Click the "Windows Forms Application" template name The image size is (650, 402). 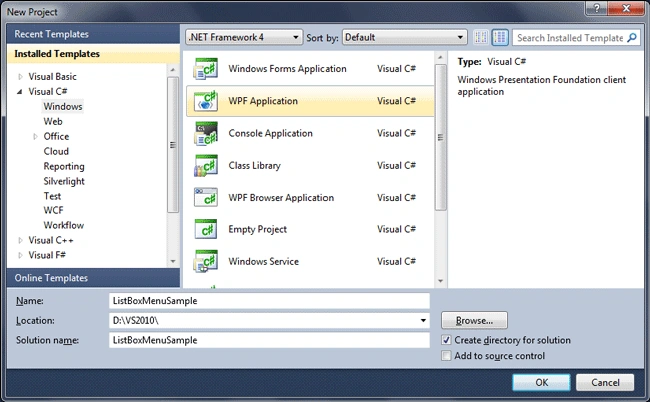click(287, 69)
